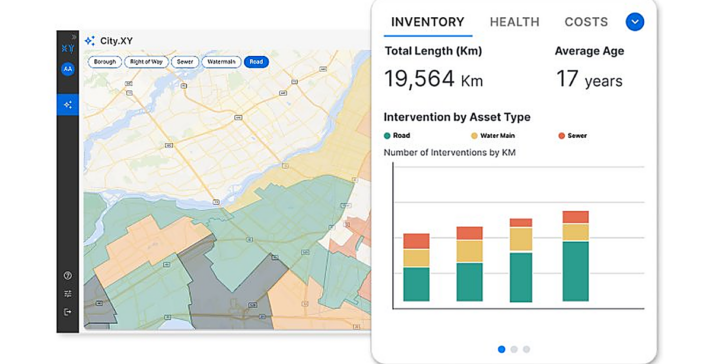Click the 17 years value

point(589,79)
